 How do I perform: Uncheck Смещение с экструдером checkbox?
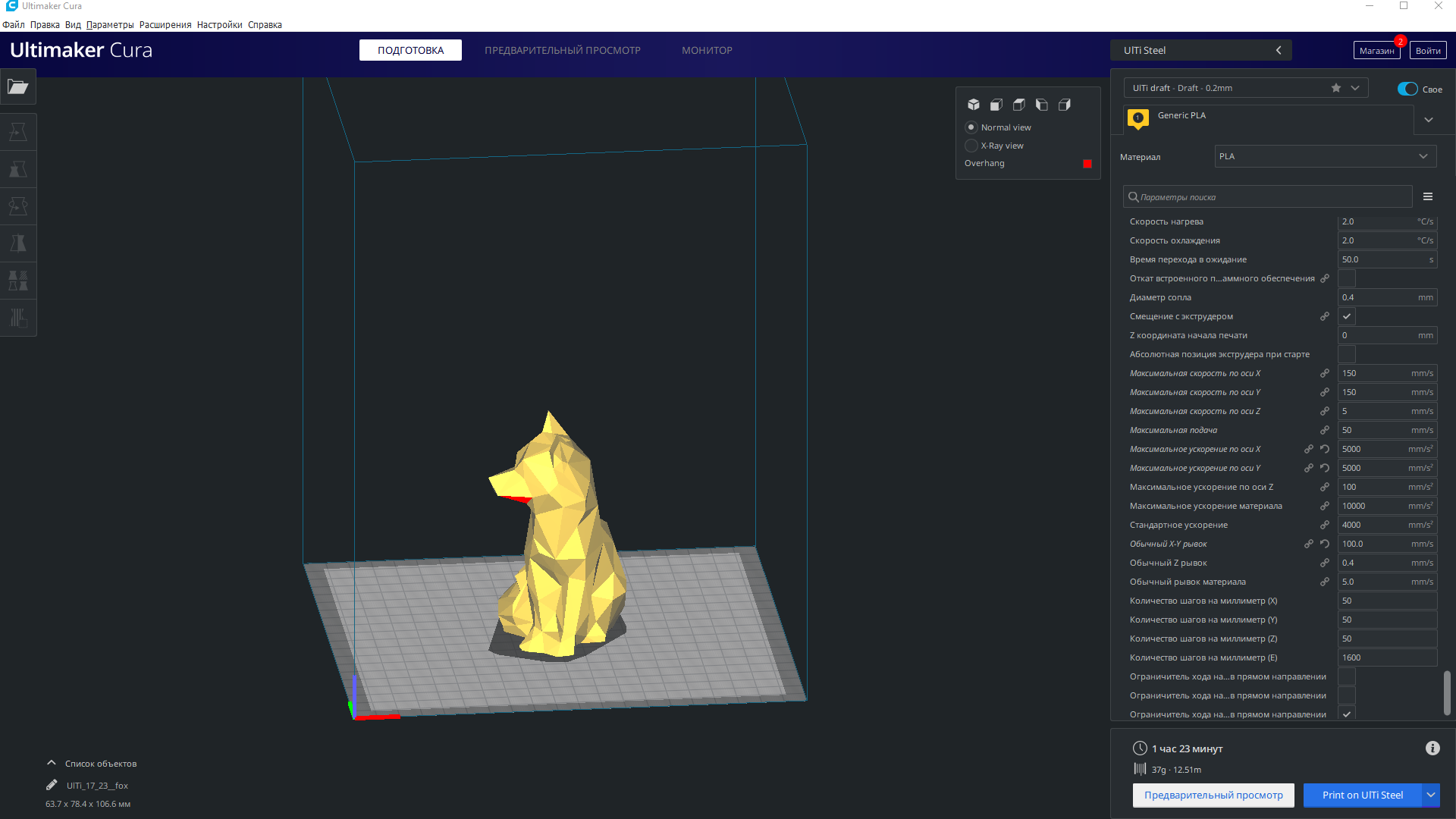click(1347, 316)
